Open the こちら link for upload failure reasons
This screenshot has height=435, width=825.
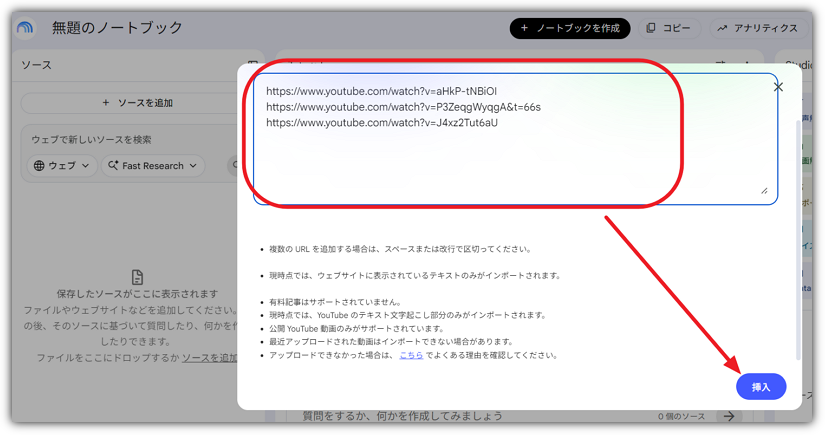[x=411, y=356]
